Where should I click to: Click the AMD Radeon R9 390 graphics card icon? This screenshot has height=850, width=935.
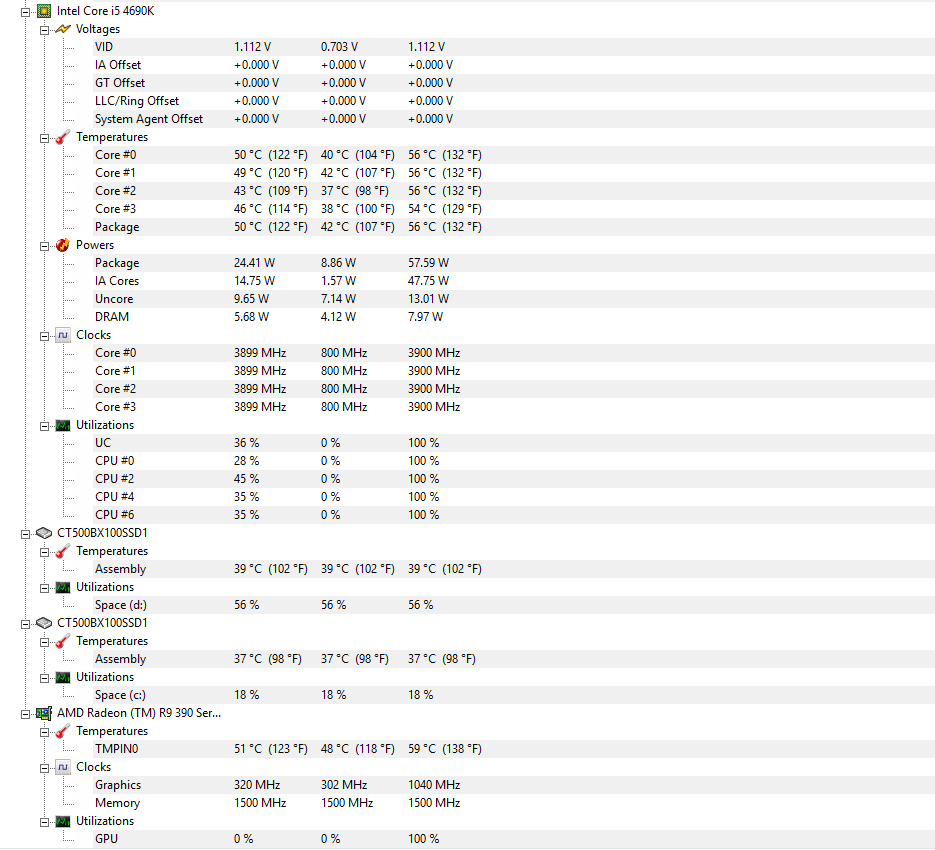point(44,713)
